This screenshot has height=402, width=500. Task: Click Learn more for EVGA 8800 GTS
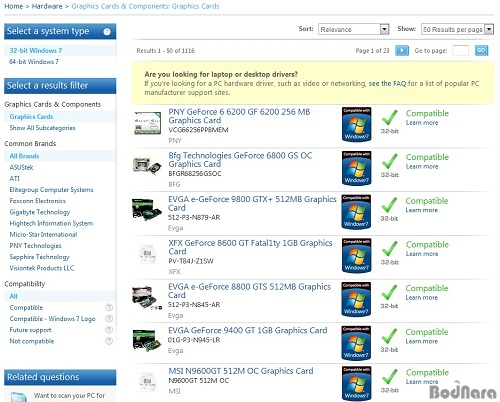(x=421, y=298)
